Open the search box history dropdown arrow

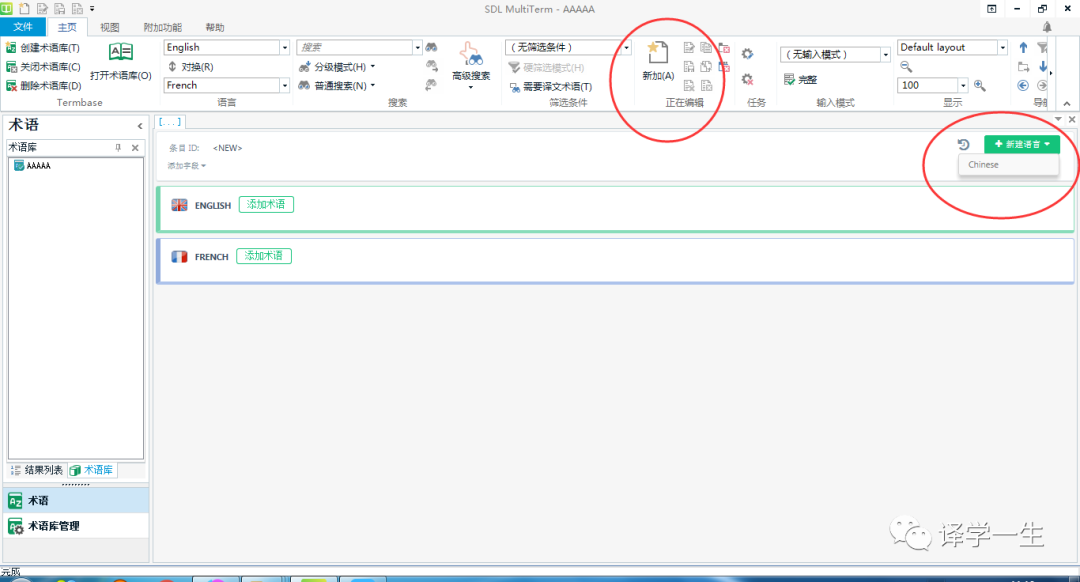(417, 48)
